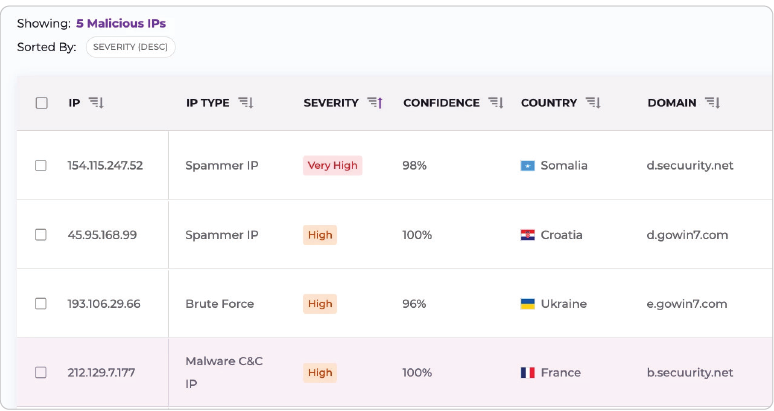774x411 pixels.
Task: Sort by the IP column icon
Action: pos(96,103)
